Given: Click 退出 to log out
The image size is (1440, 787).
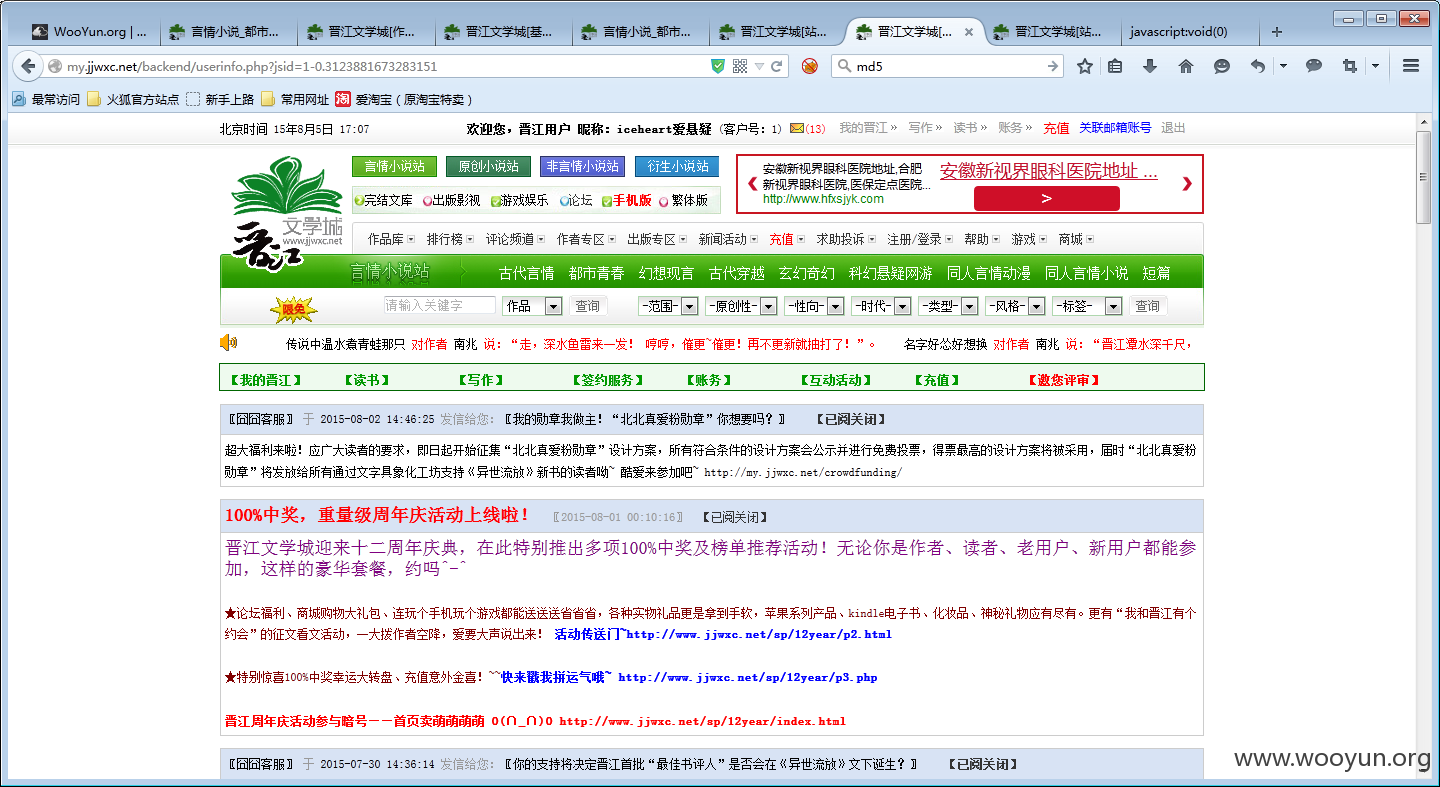Looking at the screenshot, I should (x=1173, y=128).
